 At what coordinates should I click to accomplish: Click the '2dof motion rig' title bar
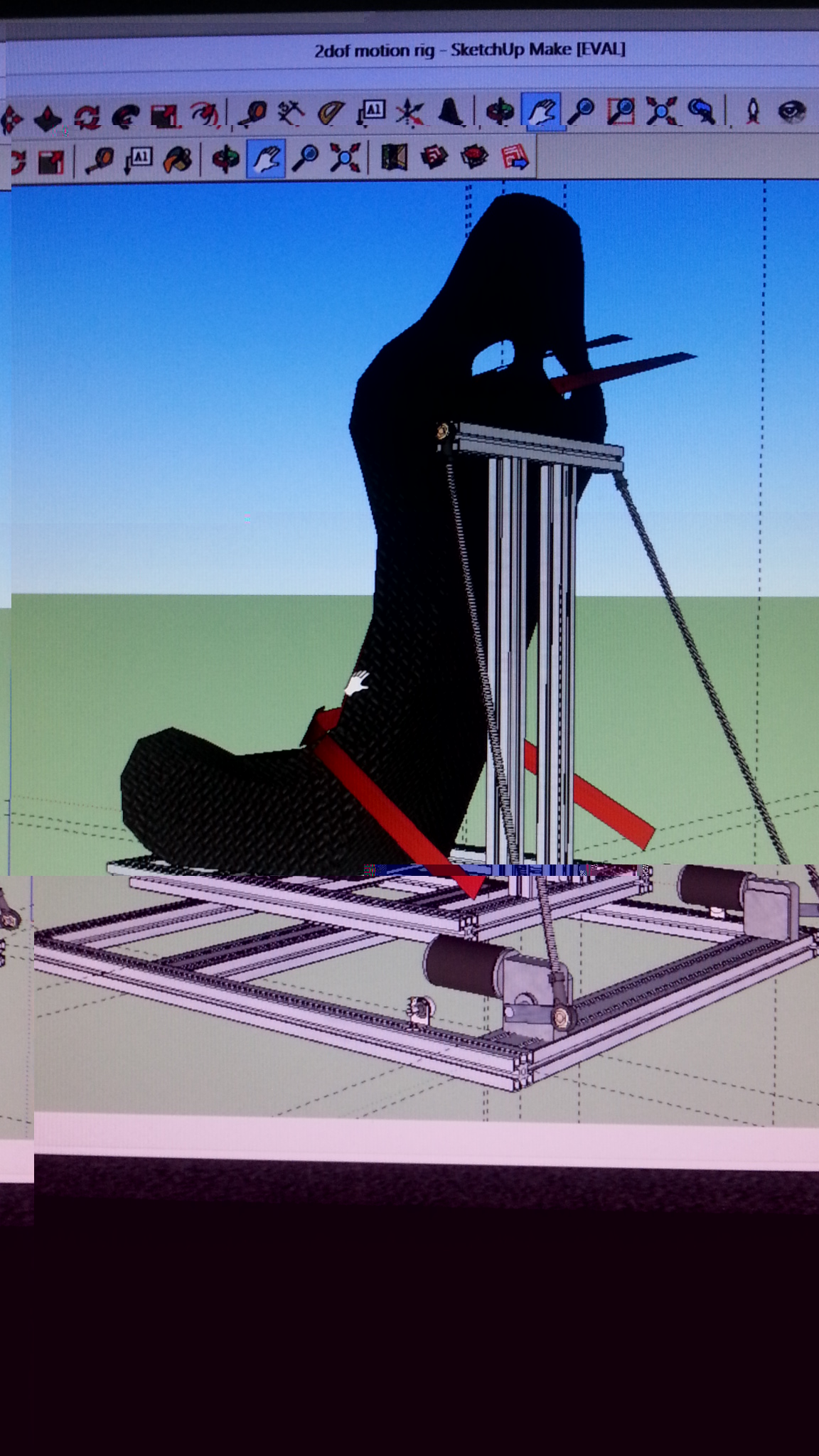pos(469,50)
